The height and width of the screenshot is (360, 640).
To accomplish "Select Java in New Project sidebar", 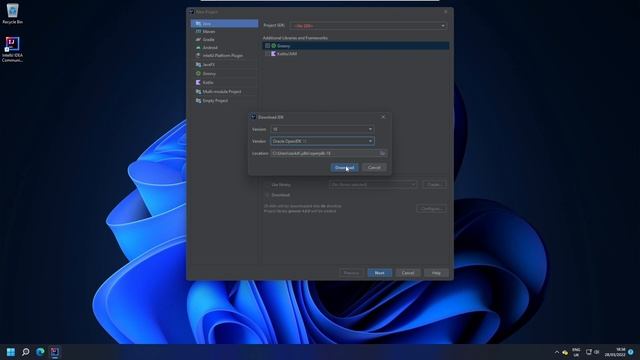I will coord(224,24).
